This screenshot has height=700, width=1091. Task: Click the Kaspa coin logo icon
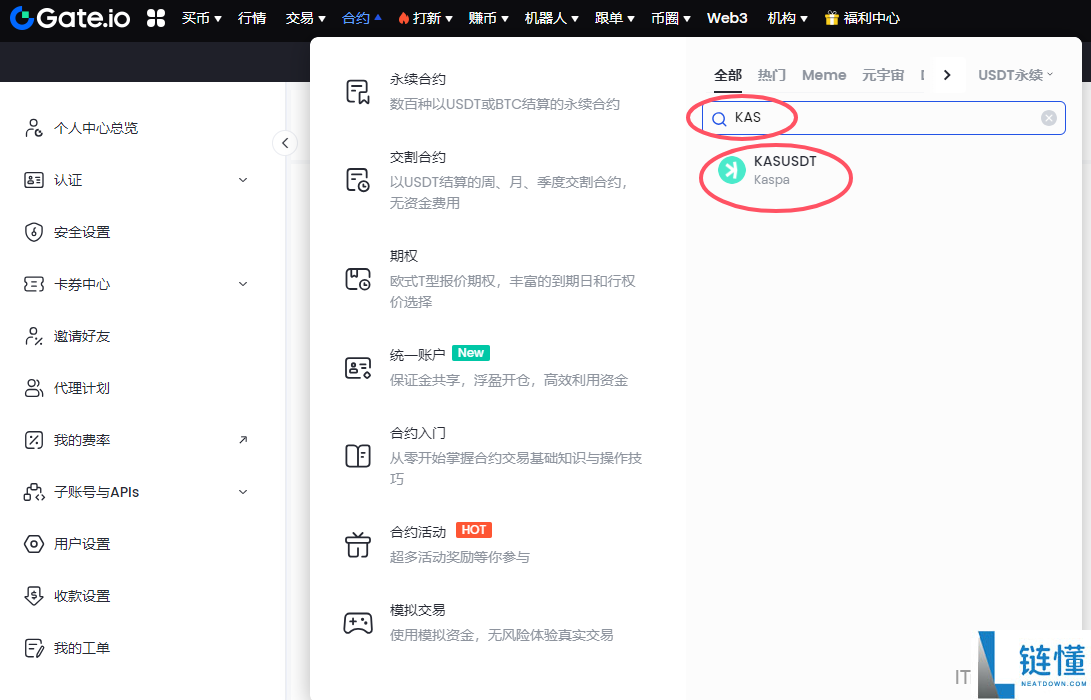[731, 170]
